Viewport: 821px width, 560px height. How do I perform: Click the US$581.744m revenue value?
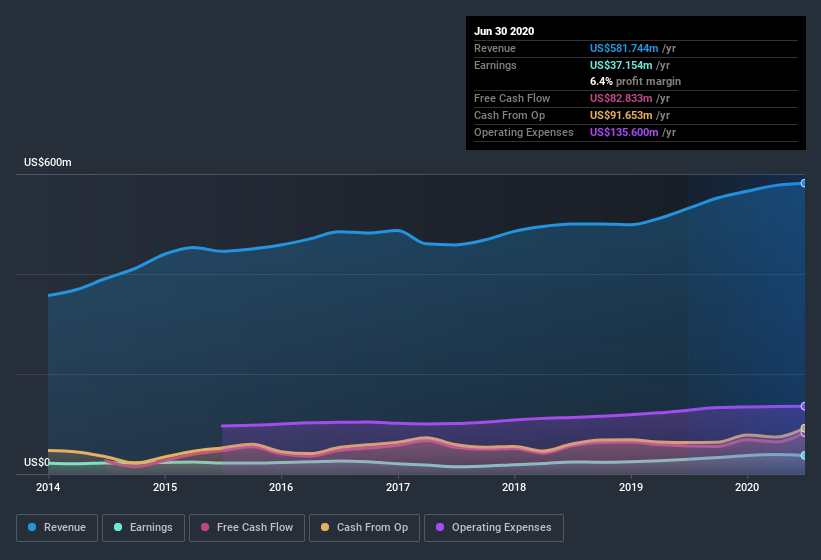[624, 48]
